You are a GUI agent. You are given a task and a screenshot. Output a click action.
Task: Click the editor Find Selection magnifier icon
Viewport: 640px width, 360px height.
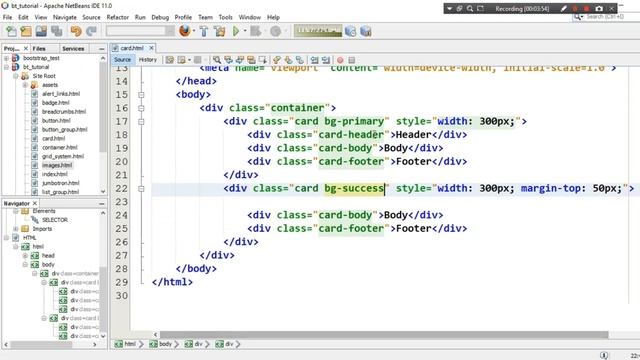click(x=217, y=60)
